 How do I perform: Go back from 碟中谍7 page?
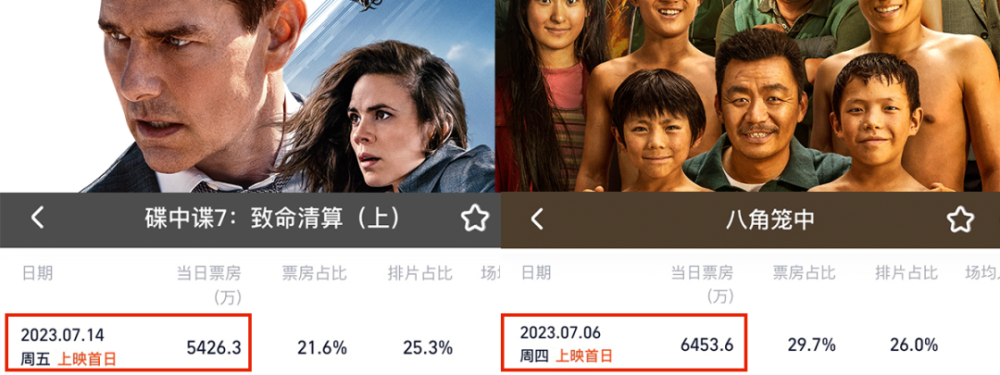pos(38,218)
